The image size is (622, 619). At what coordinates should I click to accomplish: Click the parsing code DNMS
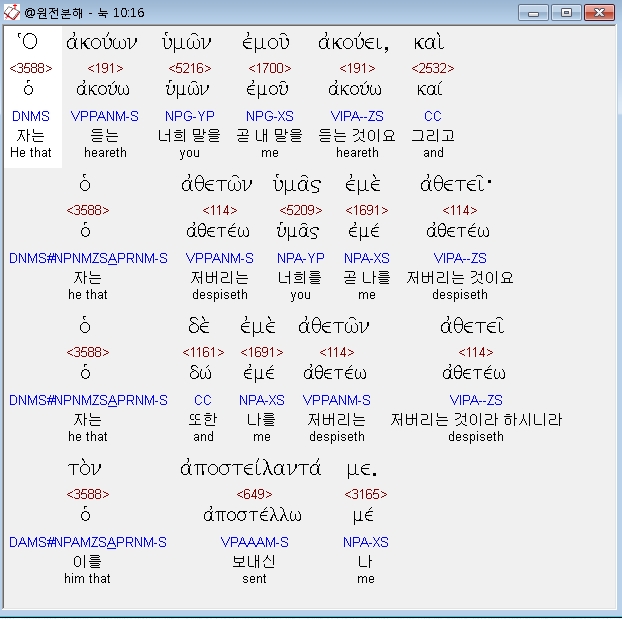pyautogui.click(x=31, y=116)
